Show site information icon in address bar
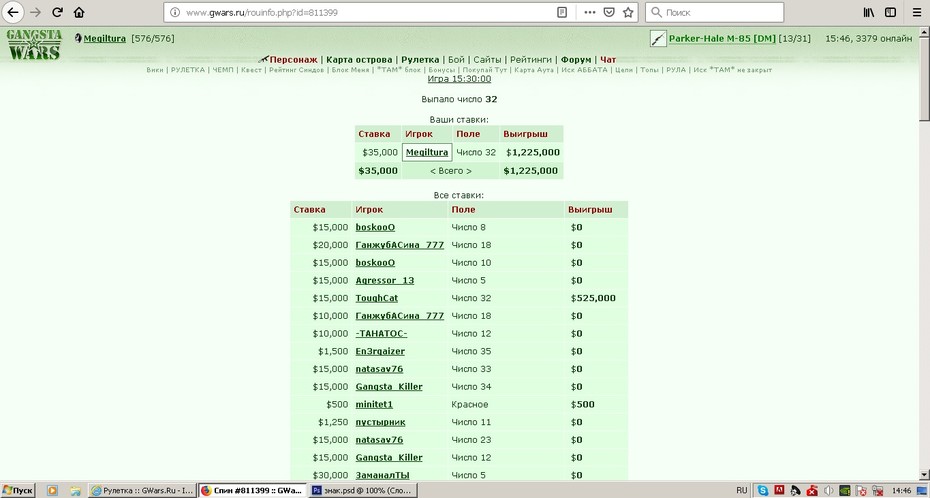 (175, 12)
